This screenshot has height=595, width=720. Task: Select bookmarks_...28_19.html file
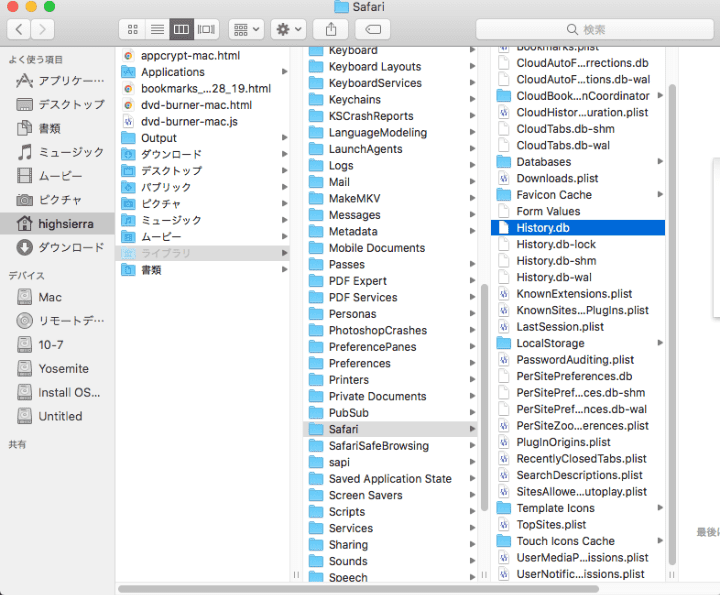[204, 89]
